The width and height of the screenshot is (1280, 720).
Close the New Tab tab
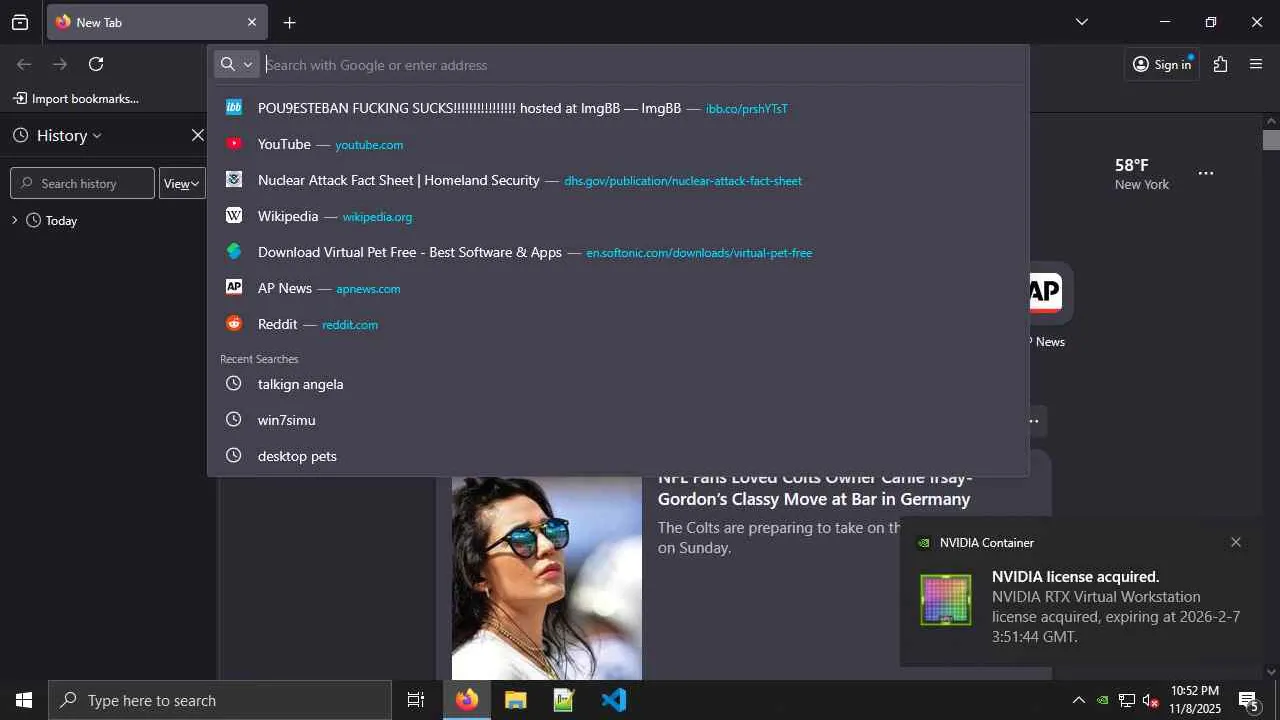[x=252, y=22]
